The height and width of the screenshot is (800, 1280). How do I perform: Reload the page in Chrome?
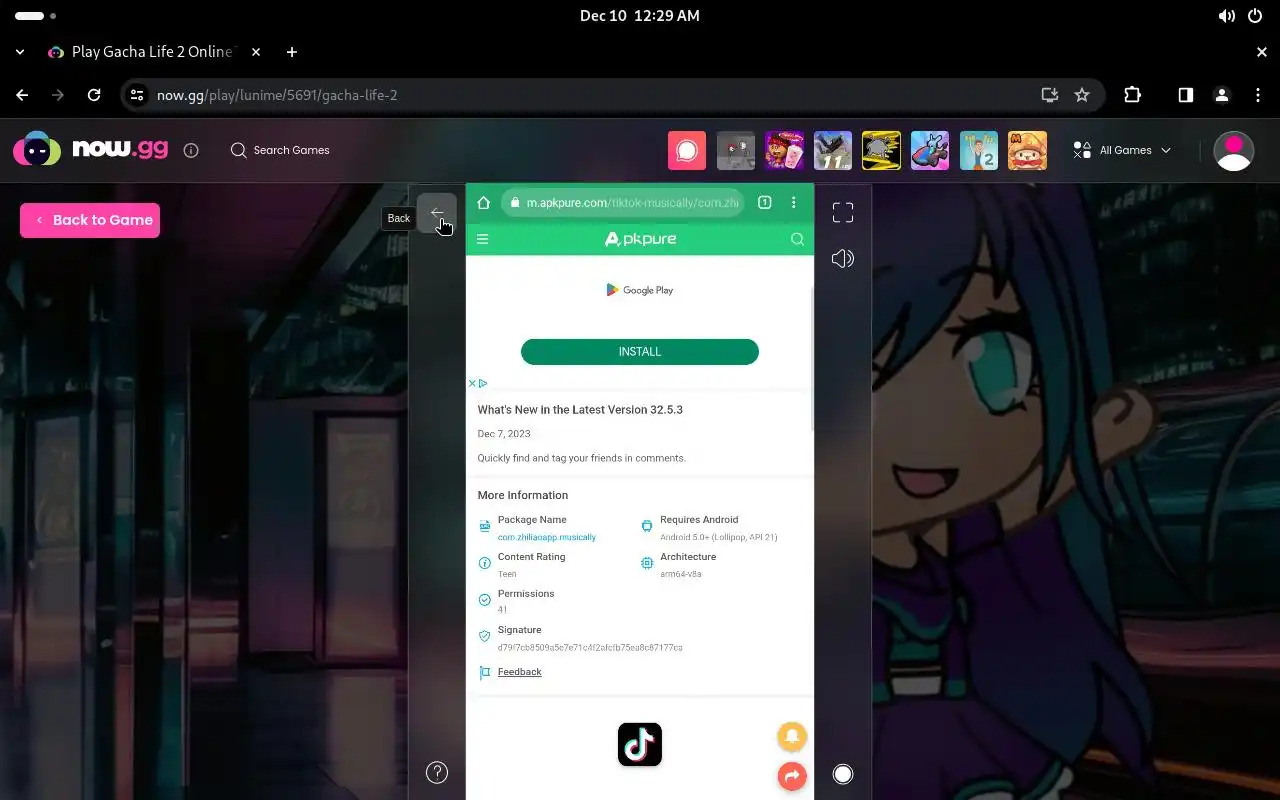coord(94,95)
